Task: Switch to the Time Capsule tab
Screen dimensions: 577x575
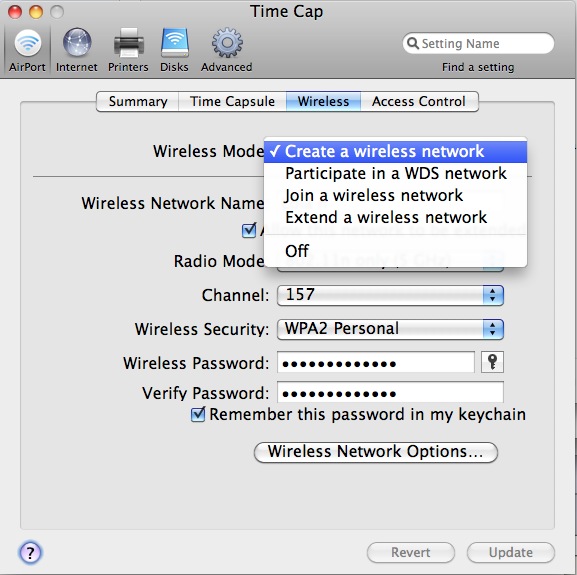Action: (232, 102)
